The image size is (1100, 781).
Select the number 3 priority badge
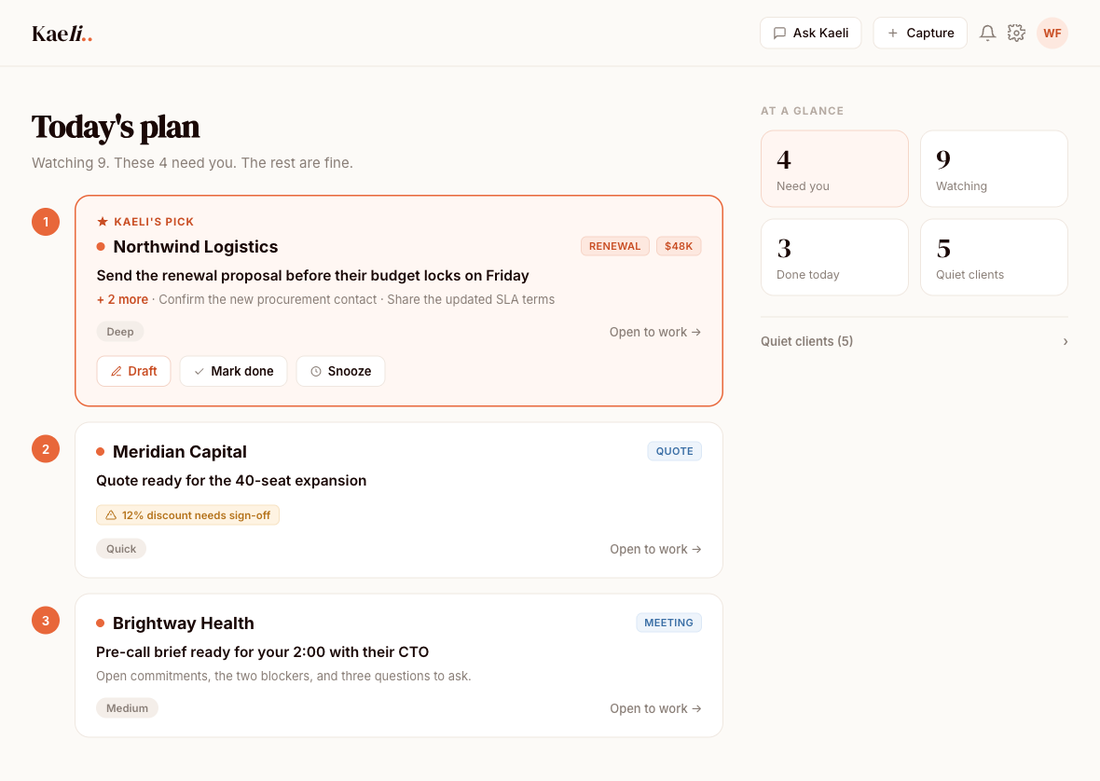pos(46,620)
